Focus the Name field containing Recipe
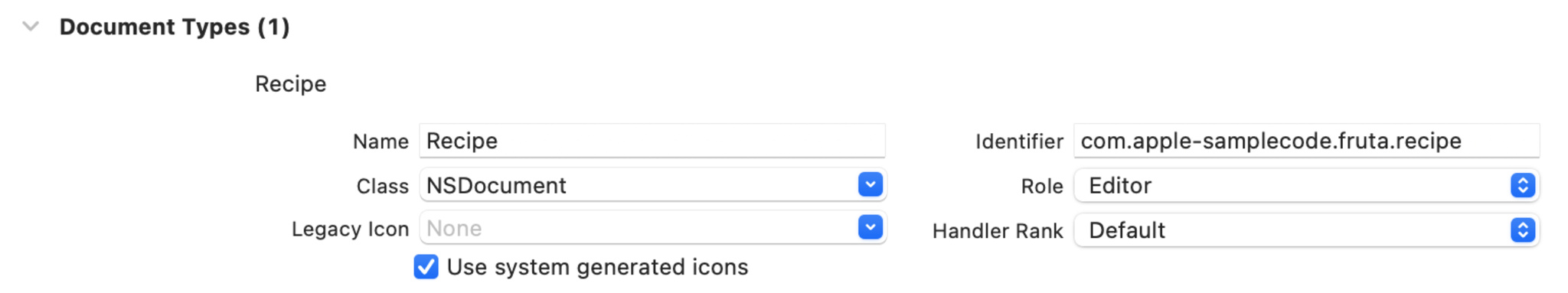This screenshot has width=1568, height=293. 652,141
